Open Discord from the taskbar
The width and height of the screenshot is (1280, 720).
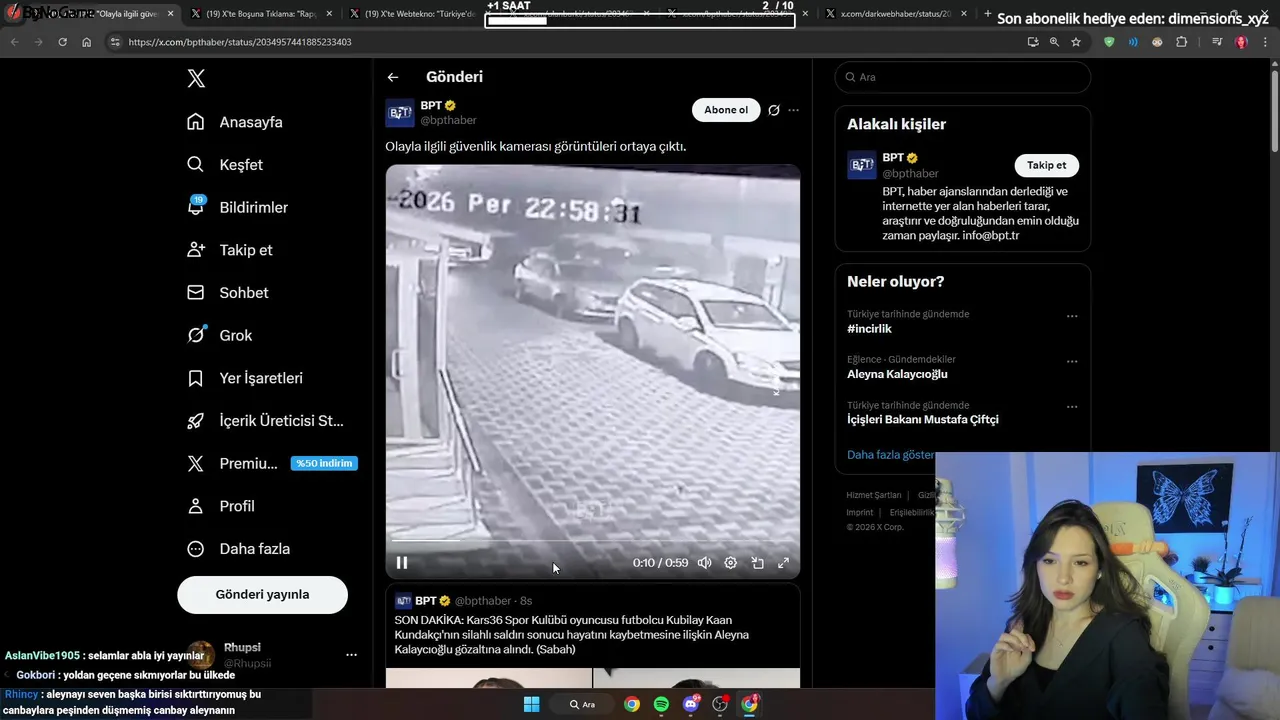690,704
